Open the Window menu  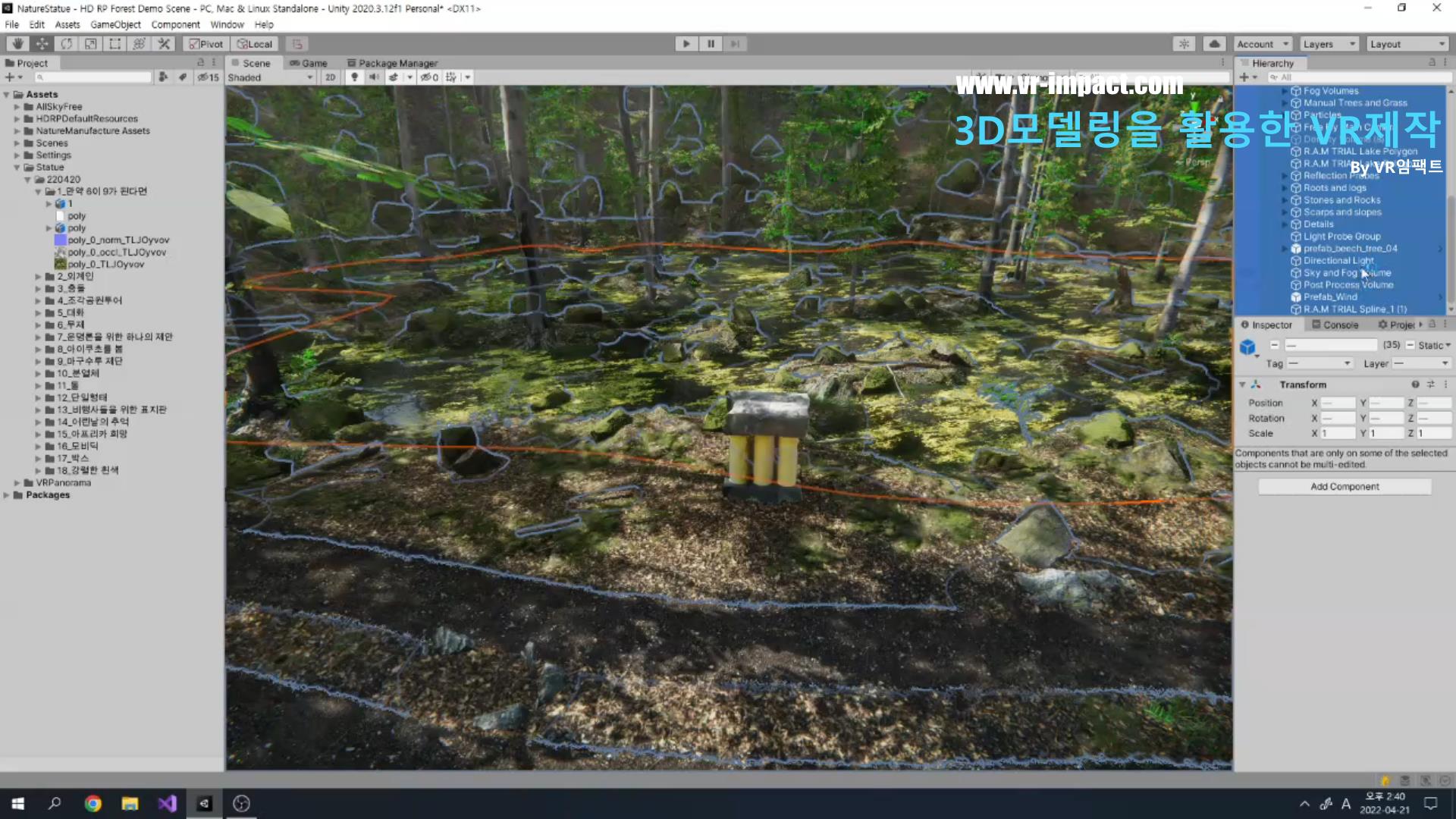pyautogui.click(x=227, y=24)
